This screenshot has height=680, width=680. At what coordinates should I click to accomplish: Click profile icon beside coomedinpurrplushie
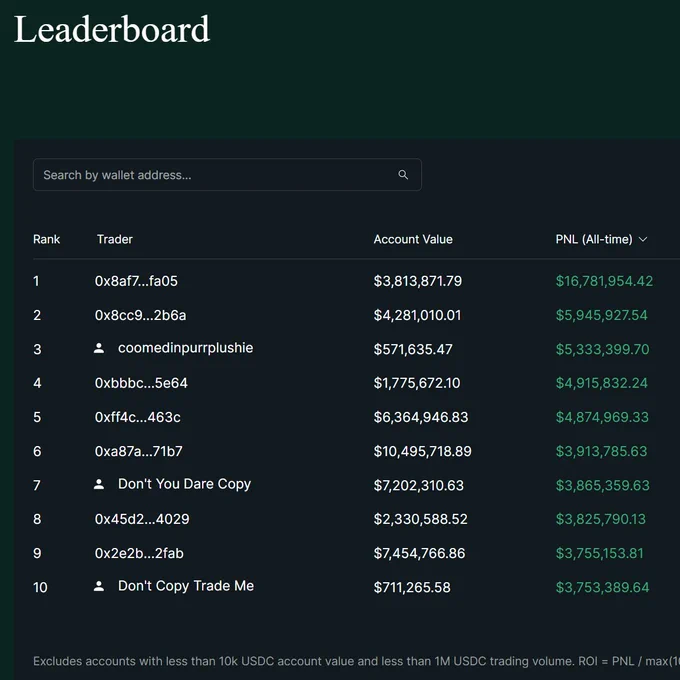[99, 348]
